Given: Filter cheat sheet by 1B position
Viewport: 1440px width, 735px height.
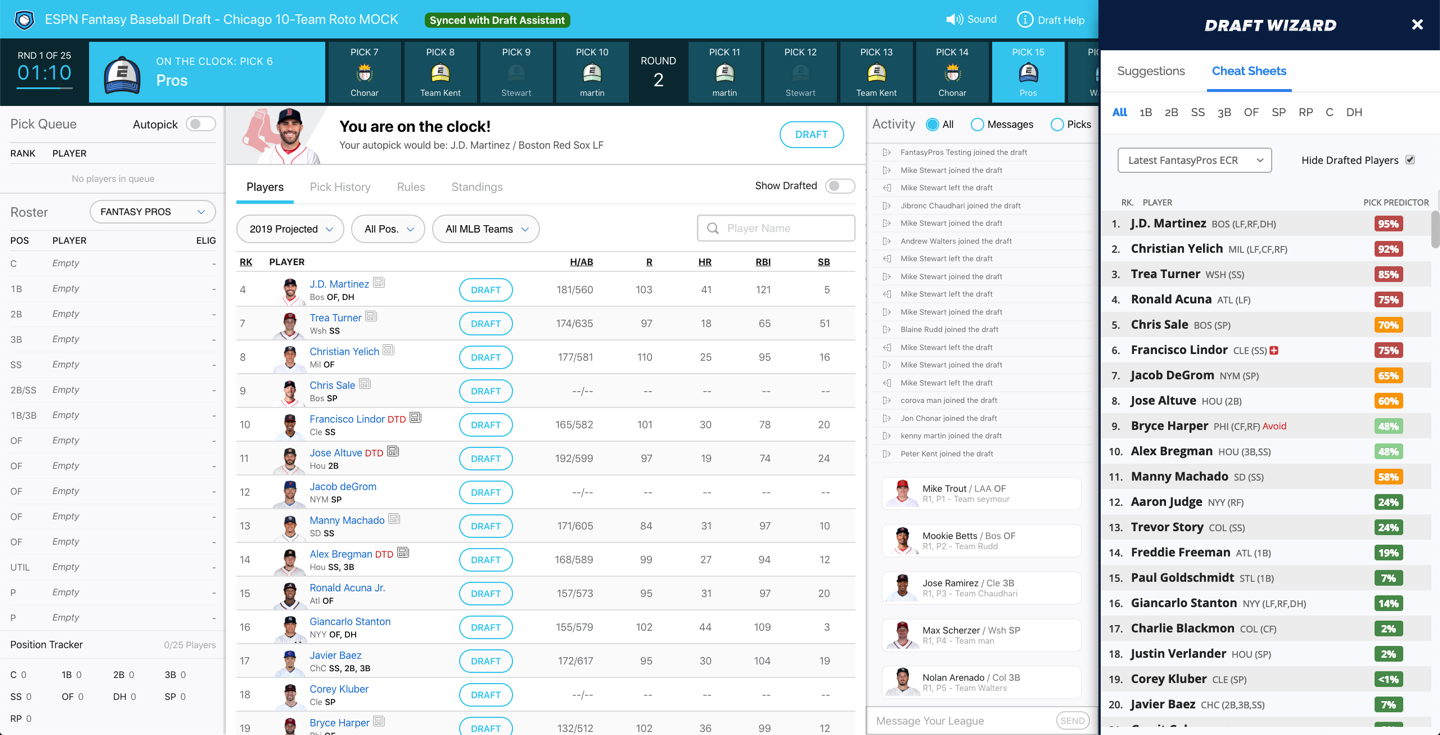Looking at the screenshot, I should [x=1146, y=112].
